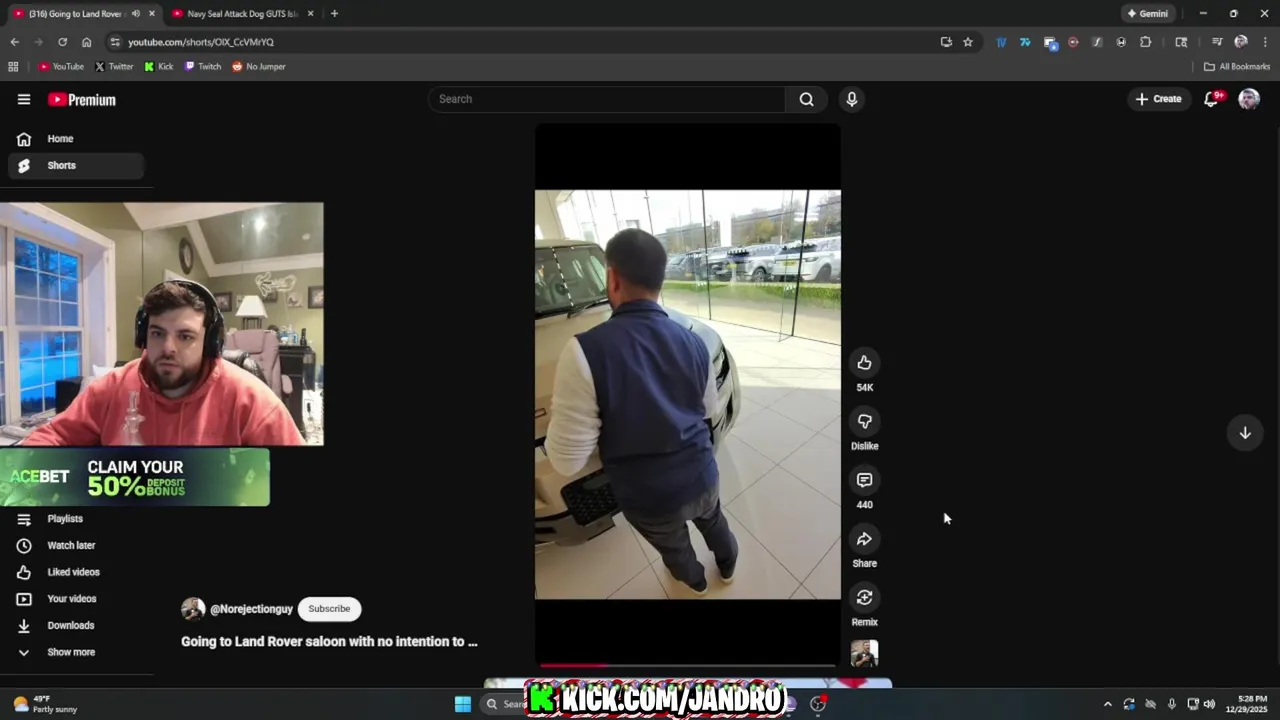Open the sound source thumbnail below Remix
1280x720 pixels.
[x=865, y=654]
